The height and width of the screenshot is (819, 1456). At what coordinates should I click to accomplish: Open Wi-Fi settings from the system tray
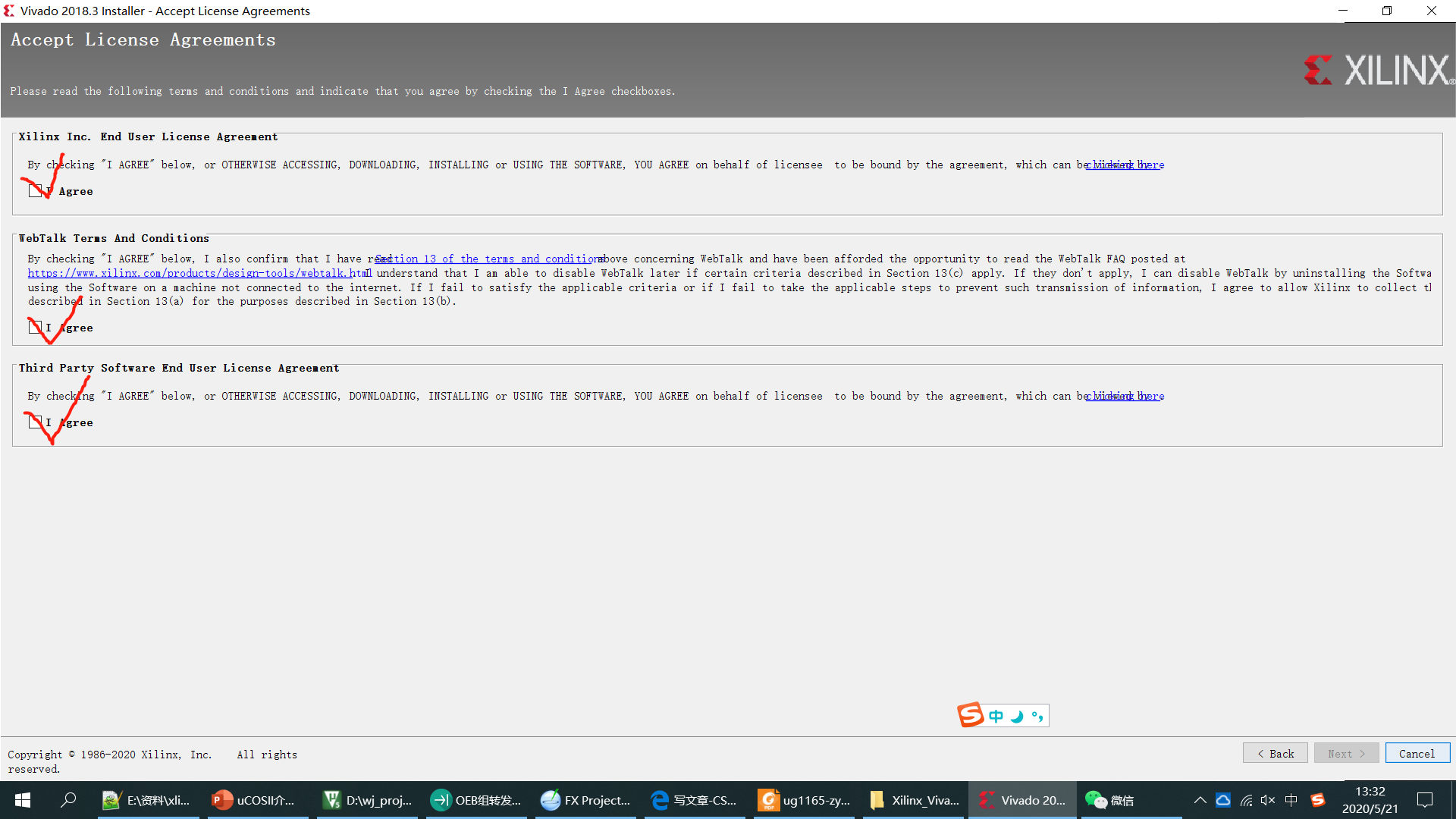[1247, 800]
